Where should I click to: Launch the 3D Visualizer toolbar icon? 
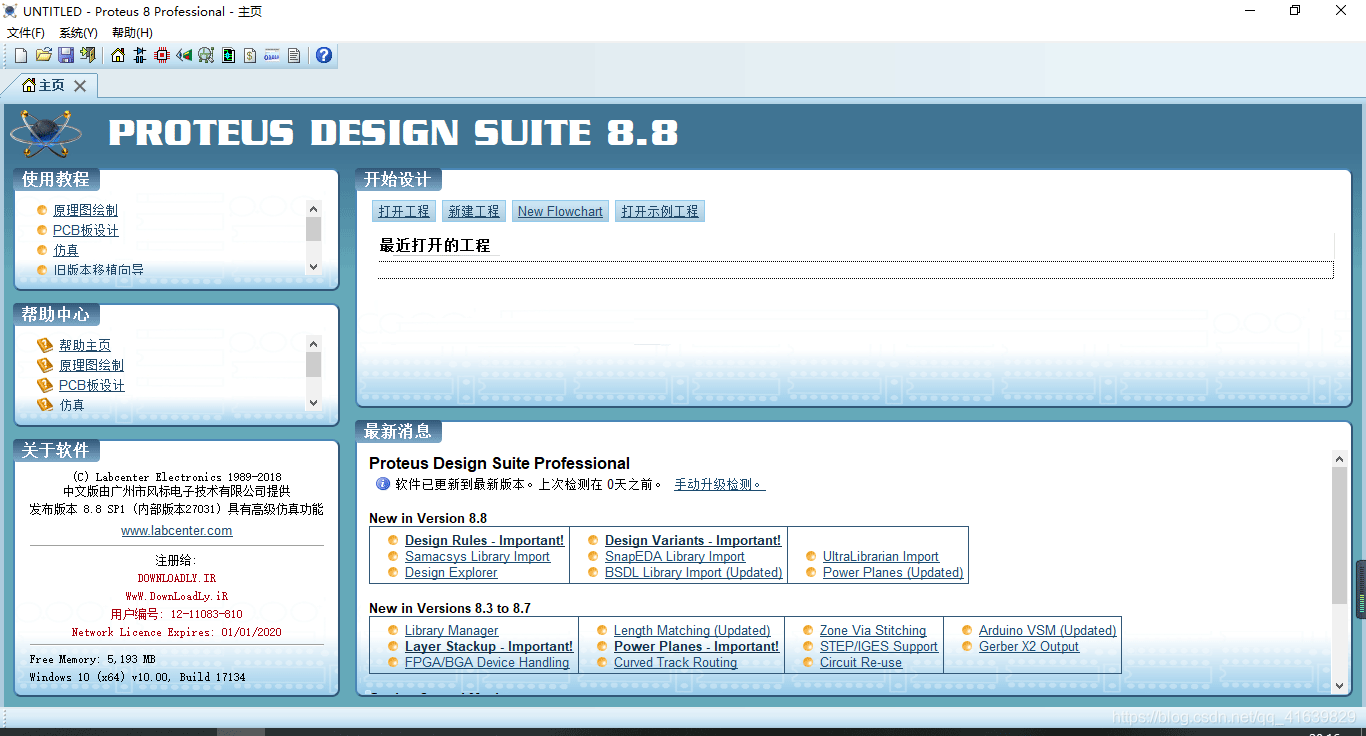point(184,55)
